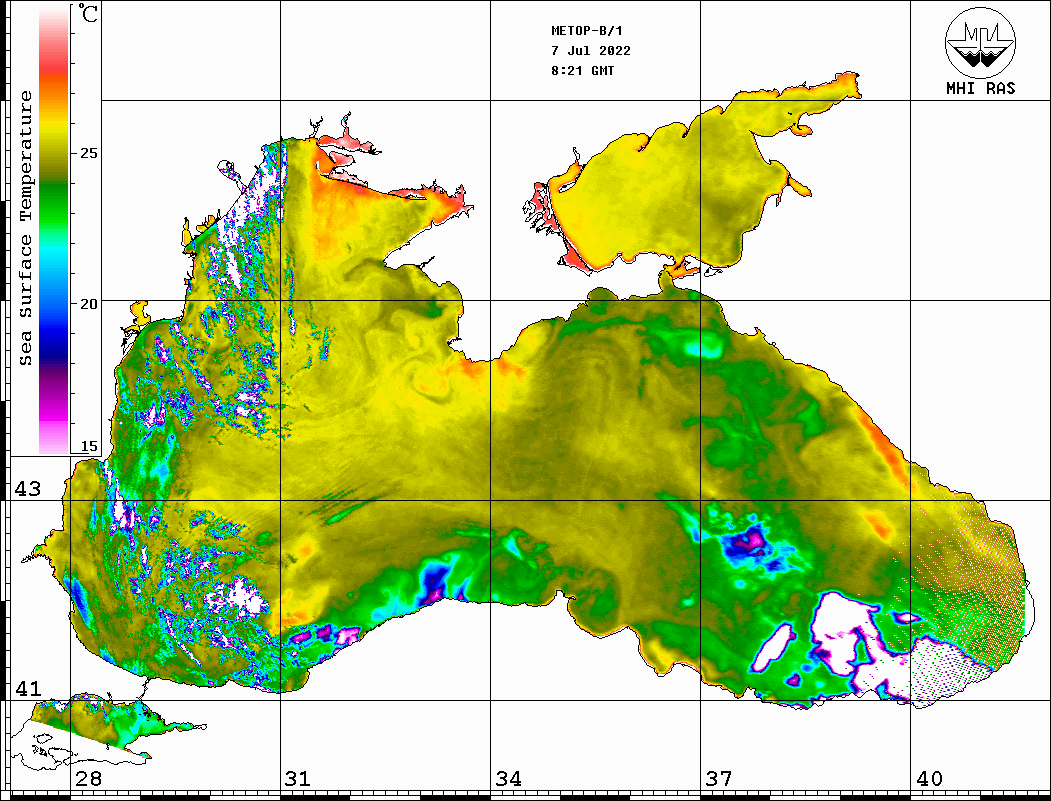Click latitude label 41
Screen dimensions: 1051x801
click(28, 688)
